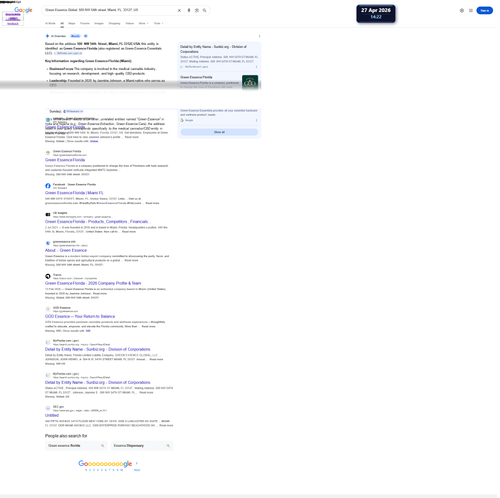Open search by image with the lens icon
Image resolution: width=500 pixels, height=498 pixels.
pyautogui.click(x=197, y=10)
